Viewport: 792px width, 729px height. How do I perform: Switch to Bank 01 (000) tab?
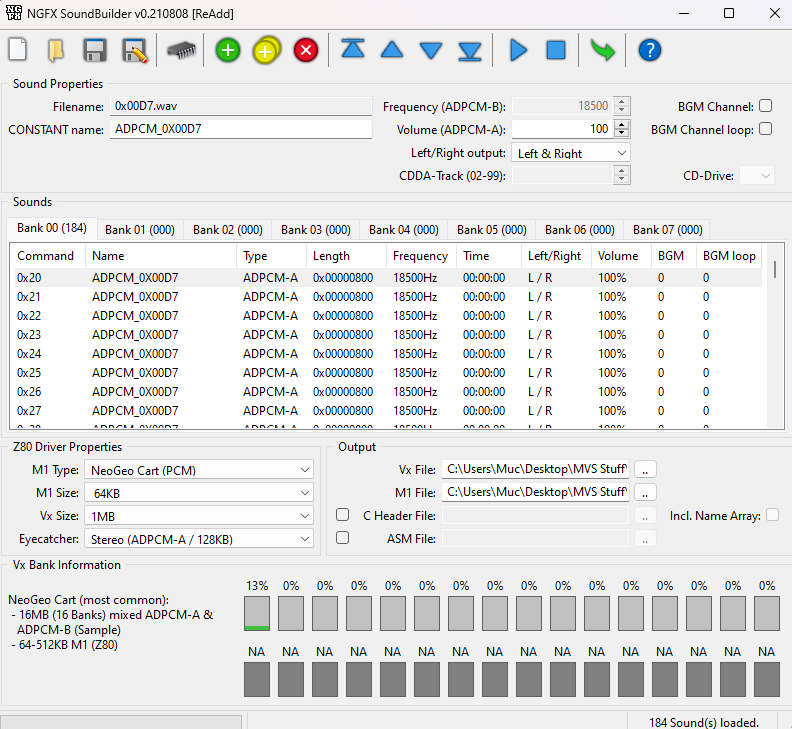(x=140, y=230)
